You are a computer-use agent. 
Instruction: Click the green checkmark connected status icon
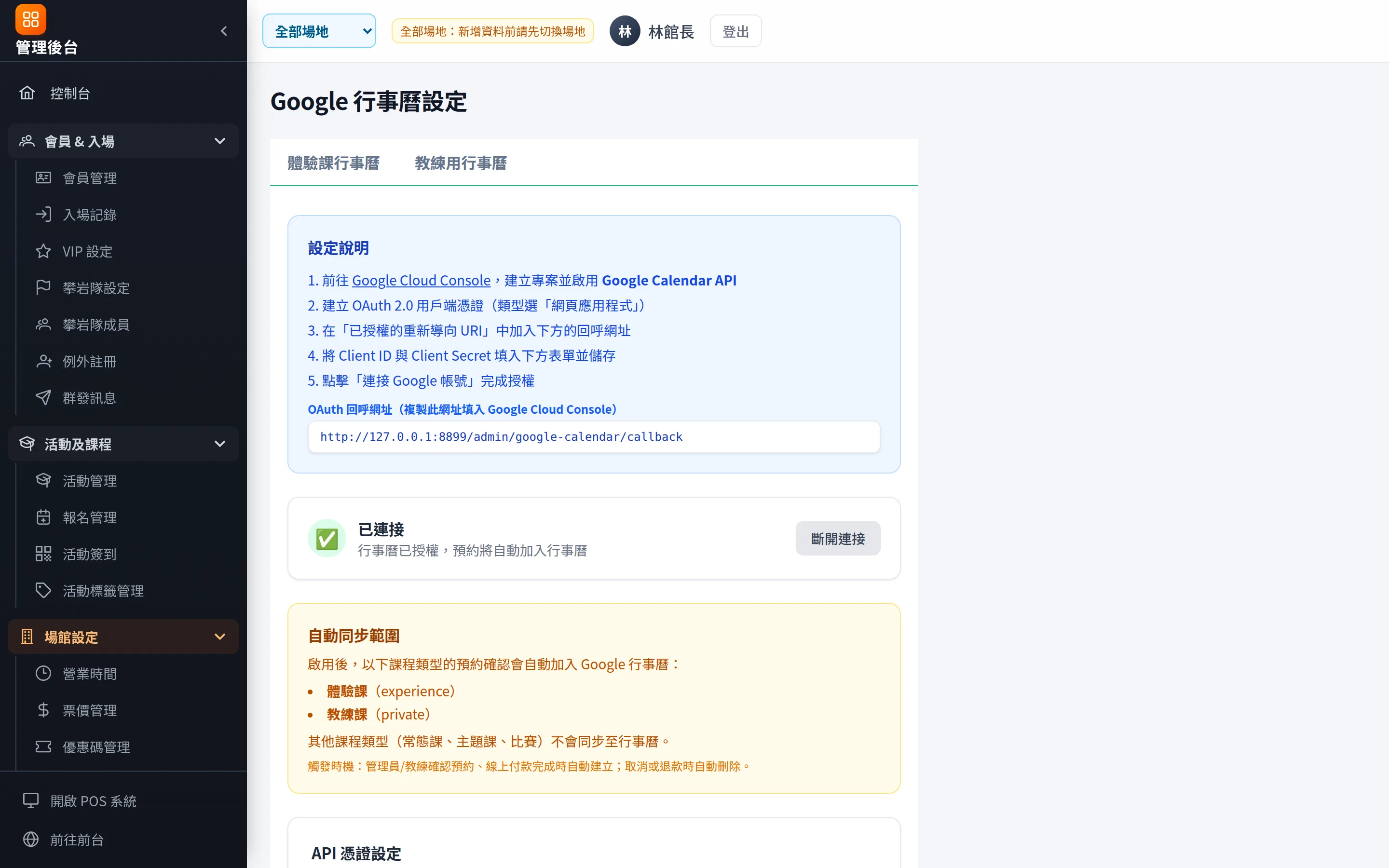(x=327, y=539)
